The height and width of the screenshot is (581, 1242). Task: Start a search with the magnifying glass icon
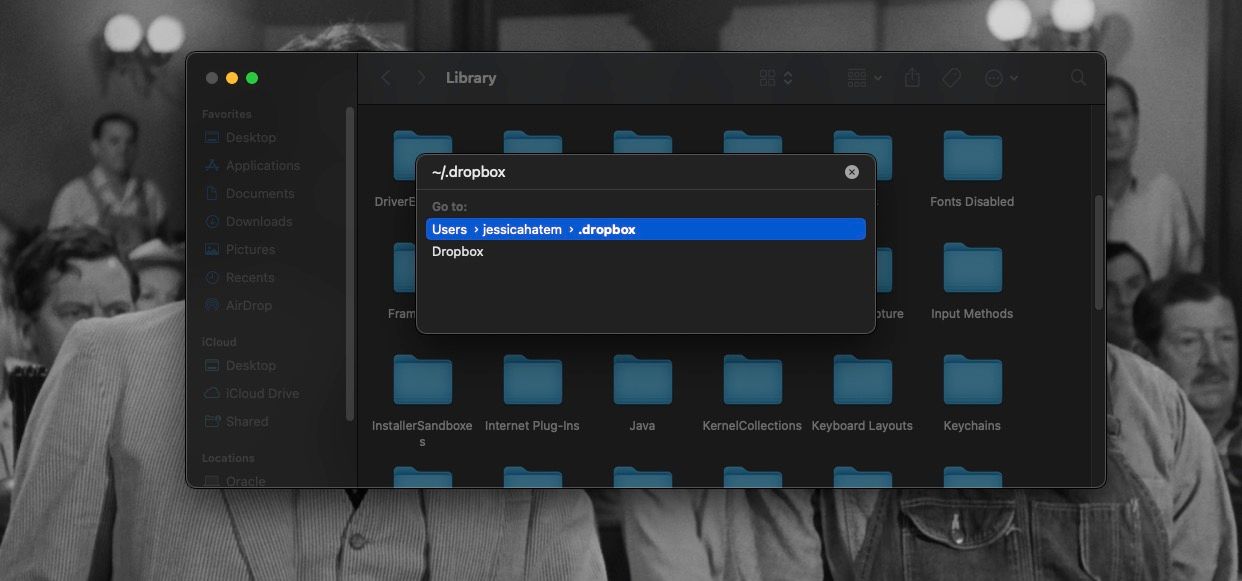coord(1078,77)
